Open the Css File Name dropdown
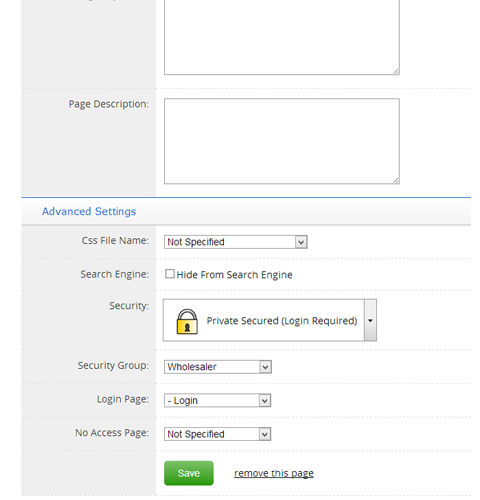Screen dimensions: 480x500 [236, 242]
